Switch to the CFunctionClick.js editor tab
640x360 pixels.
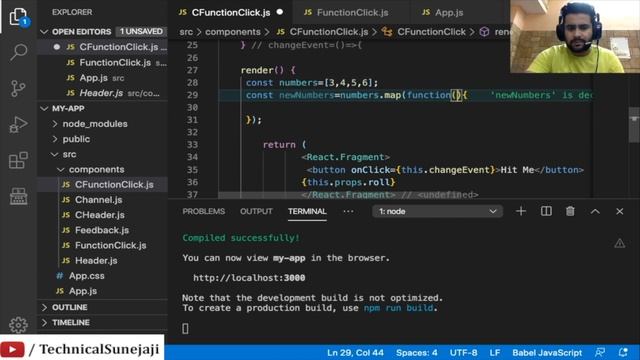click(231, 12)
